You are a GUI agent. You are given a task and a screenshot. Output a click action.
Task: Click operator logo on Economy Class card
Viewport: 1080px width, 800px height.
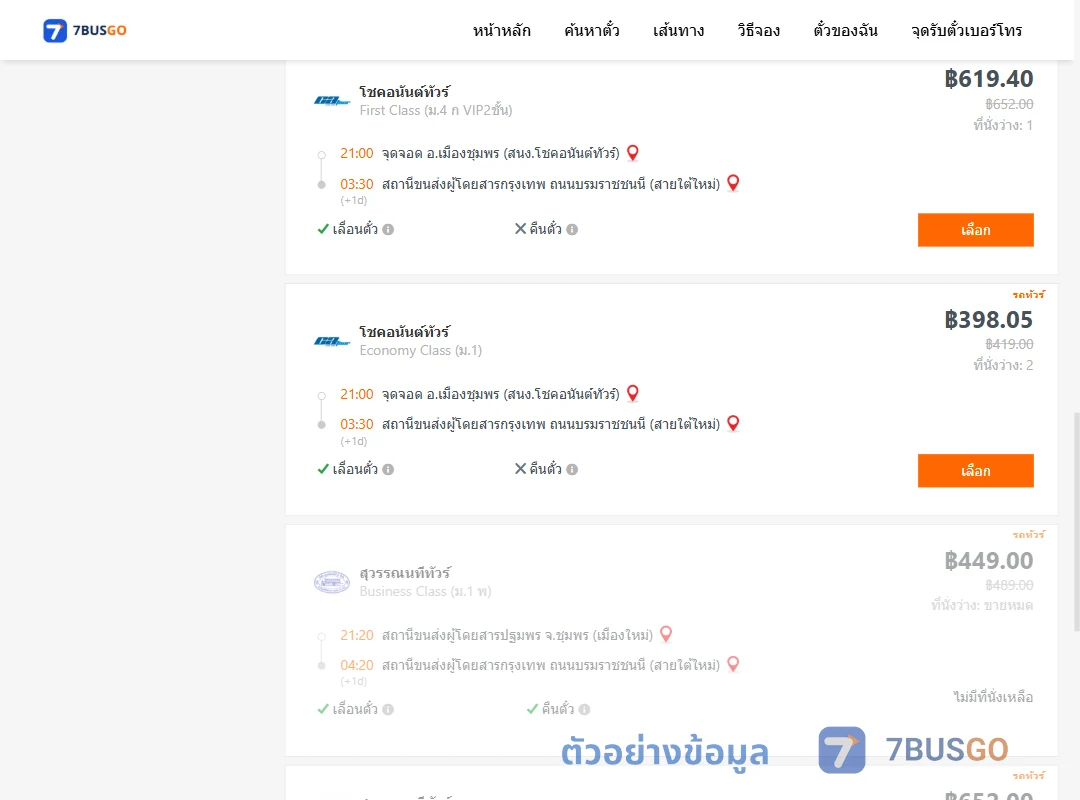[332, 341]
